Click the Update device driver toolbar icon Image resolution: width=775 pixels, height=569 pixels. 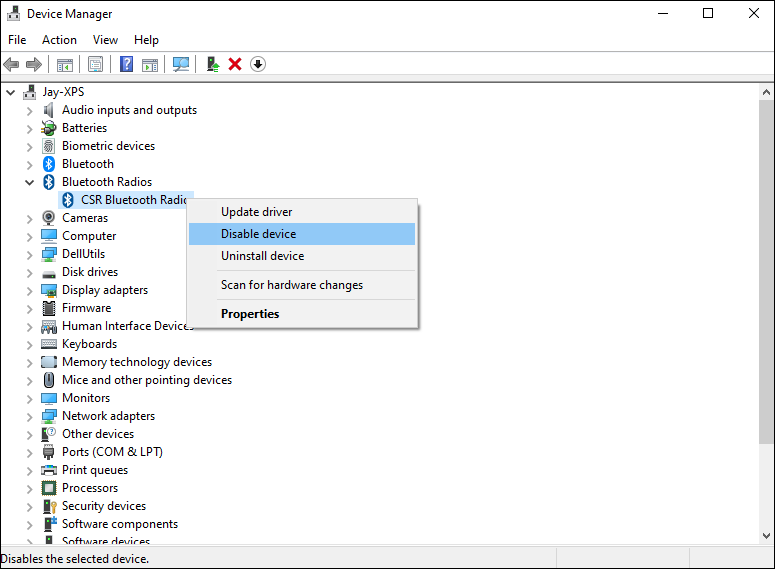(212, 64)
